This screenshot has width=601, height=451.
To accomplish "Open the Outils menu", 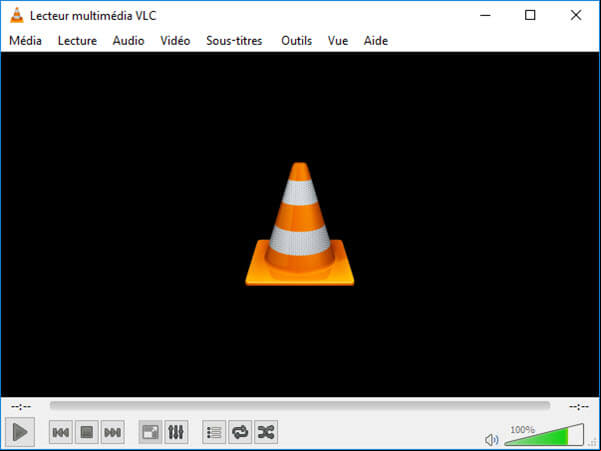I will [296, 41].
